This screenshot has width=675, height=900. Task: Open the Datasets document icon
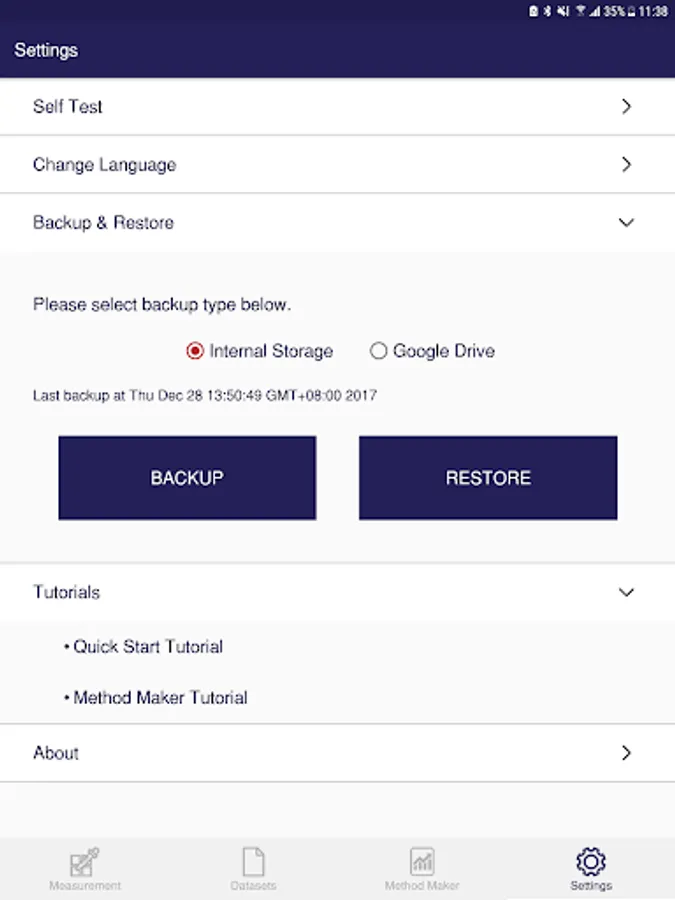(x=253, y=862)
